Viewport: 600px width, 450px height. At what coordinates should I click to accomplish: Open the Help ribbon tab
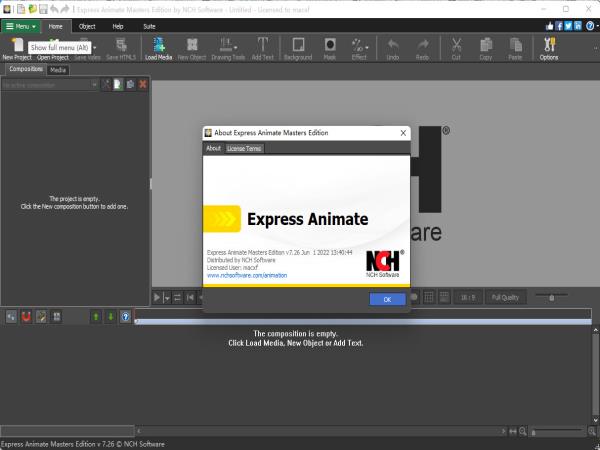click(x=118, y=26)
